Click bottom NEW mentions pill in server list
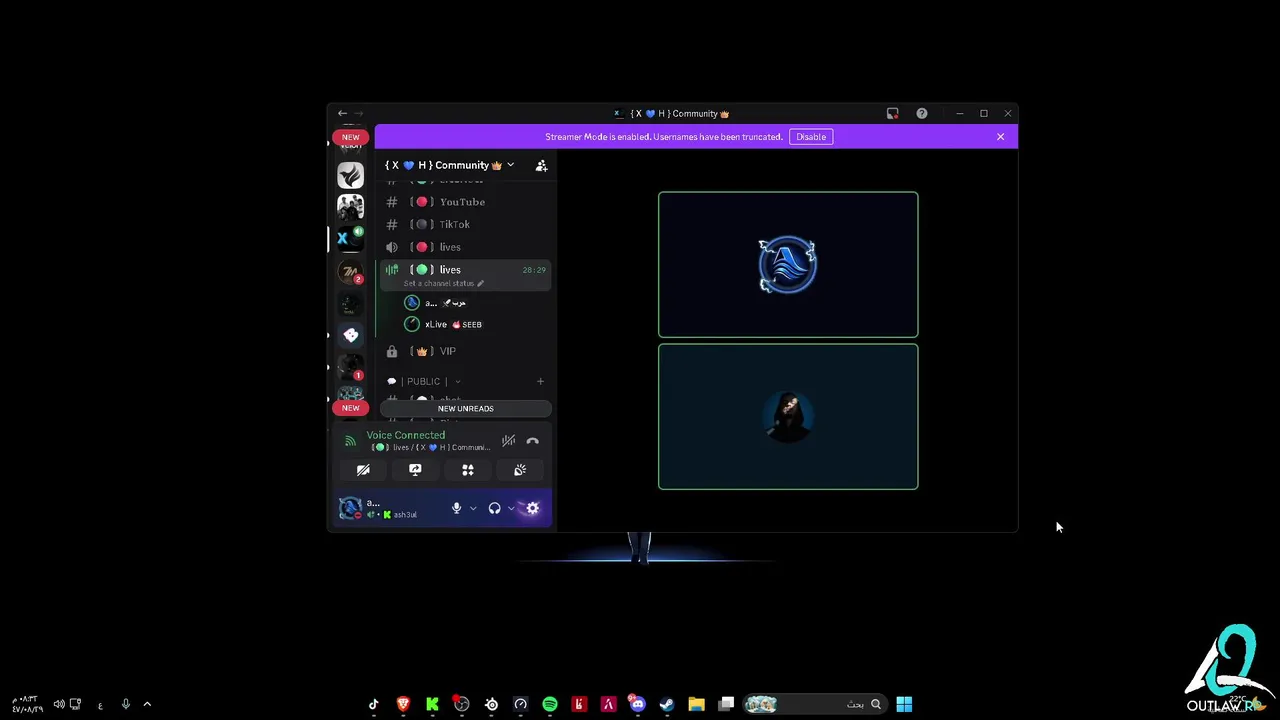1280x720 pixels. tap(351, 408)
